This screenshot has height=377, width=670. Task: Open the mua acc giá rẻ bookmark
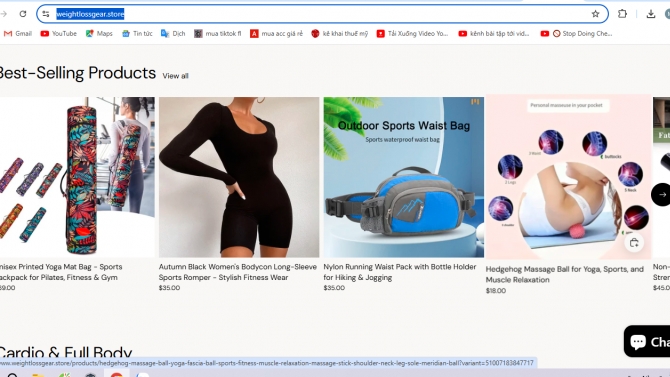[276, 33]
